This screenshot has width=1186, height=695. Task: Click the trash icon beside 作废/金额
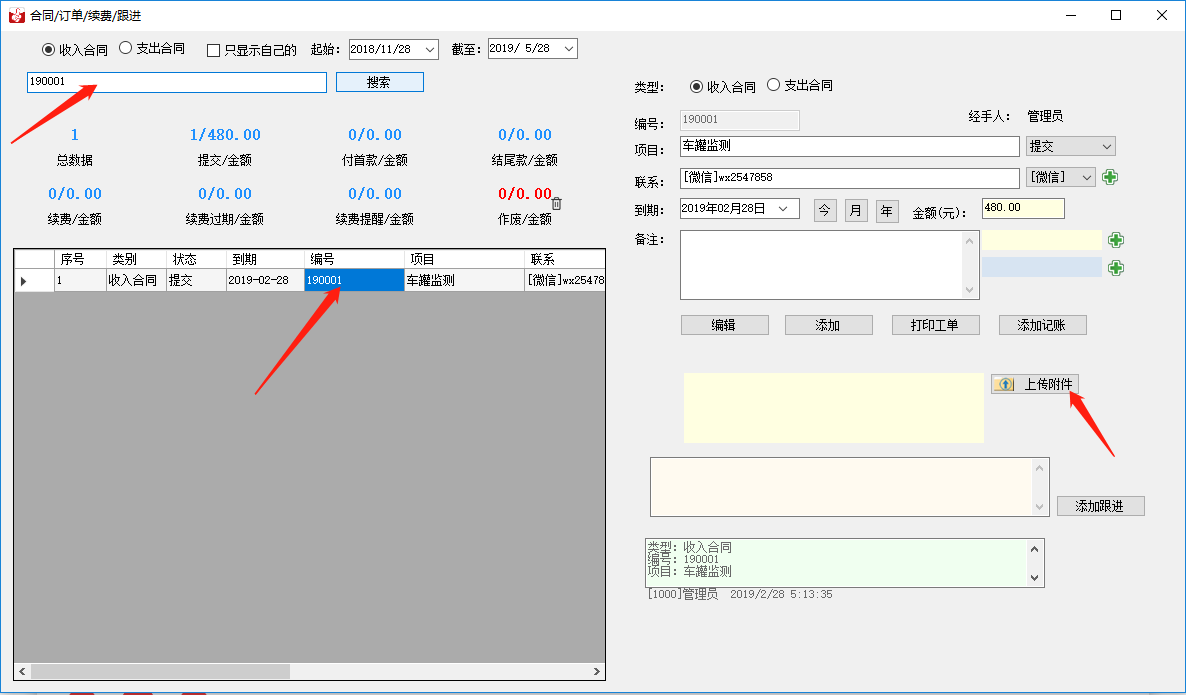557,203
